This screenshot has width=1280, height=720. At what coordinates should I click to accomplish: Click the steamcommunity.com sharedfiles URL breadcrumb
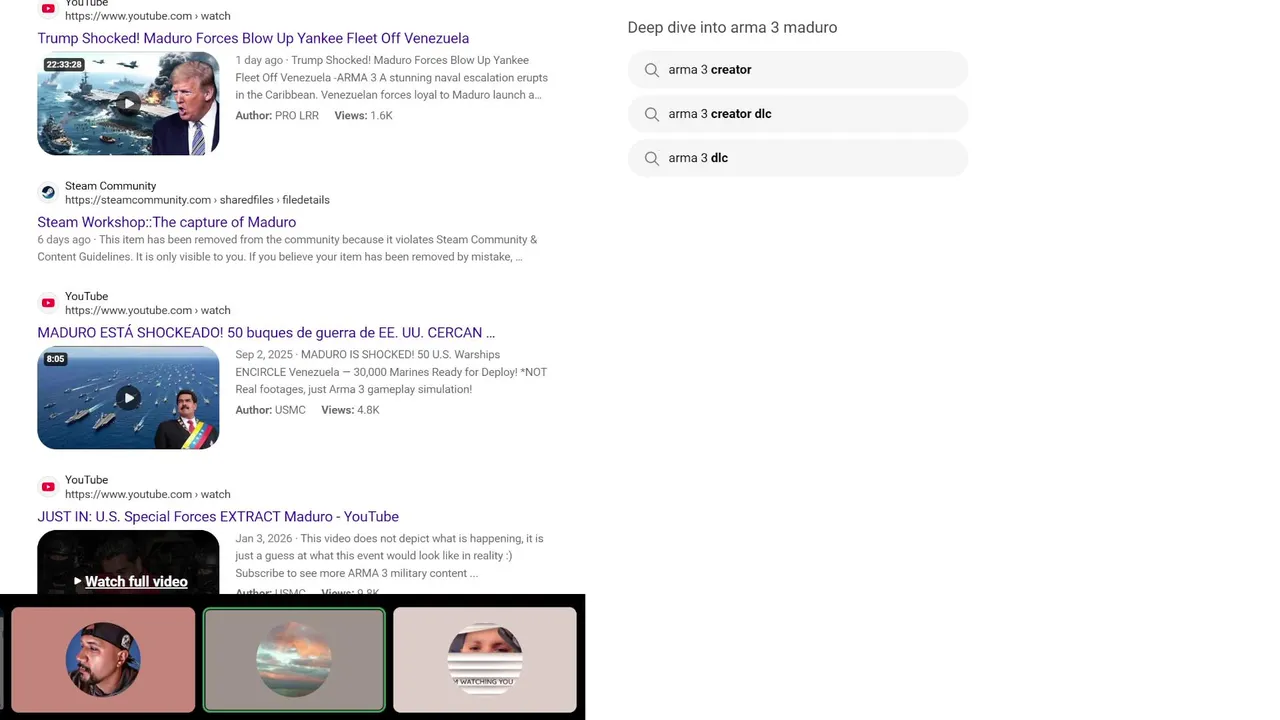(197, 200)
